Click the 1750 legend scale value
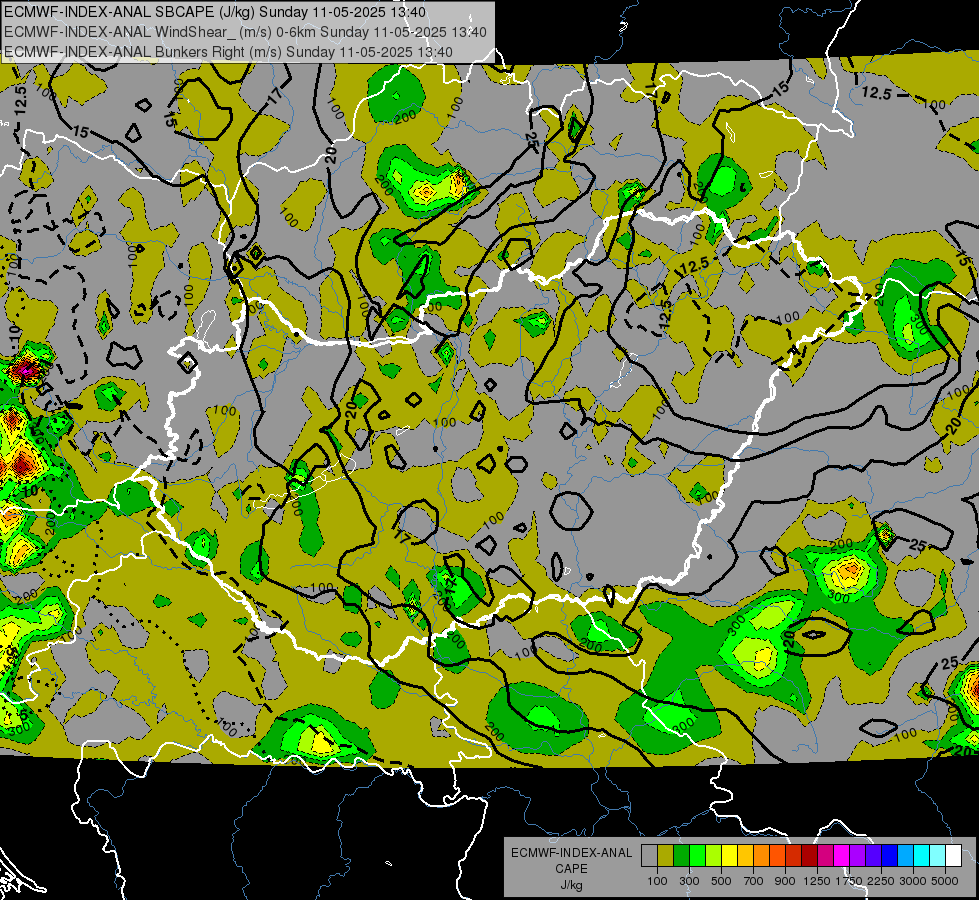The height and width of the screenshot is (900, 979). [x=849, y=881]
